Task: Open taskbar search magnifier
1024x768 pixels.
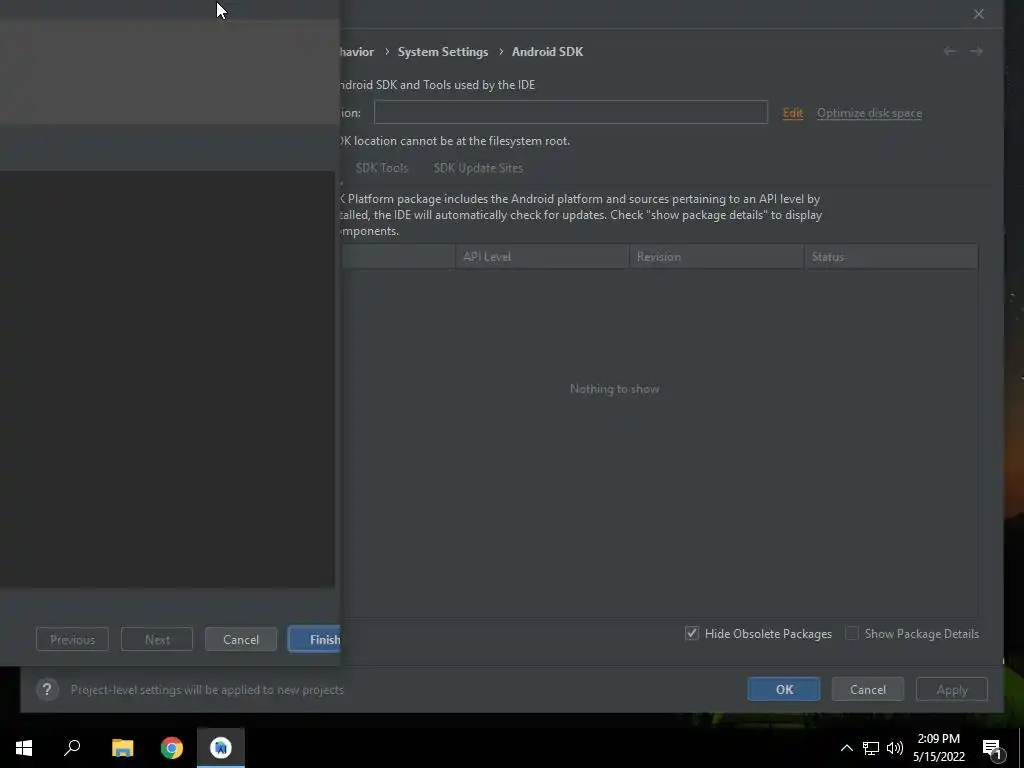Action: (72, 748)
